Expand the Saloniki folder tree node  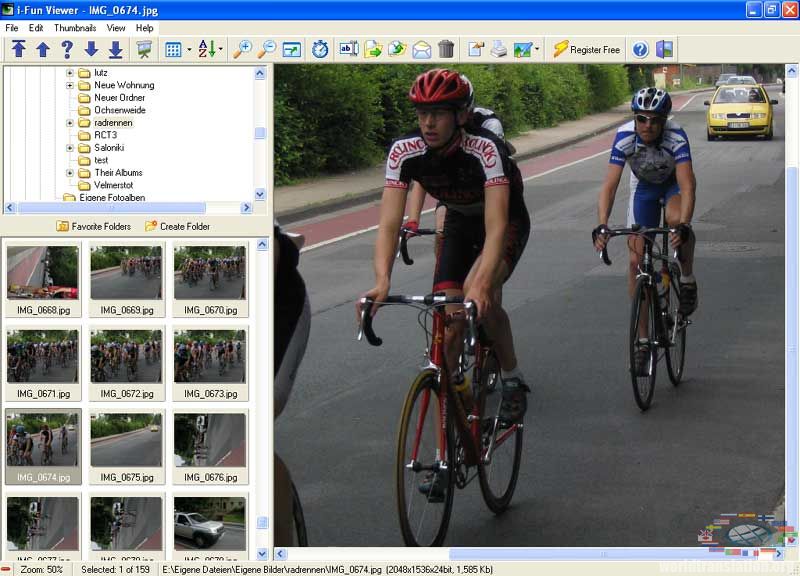click(70, 148)
